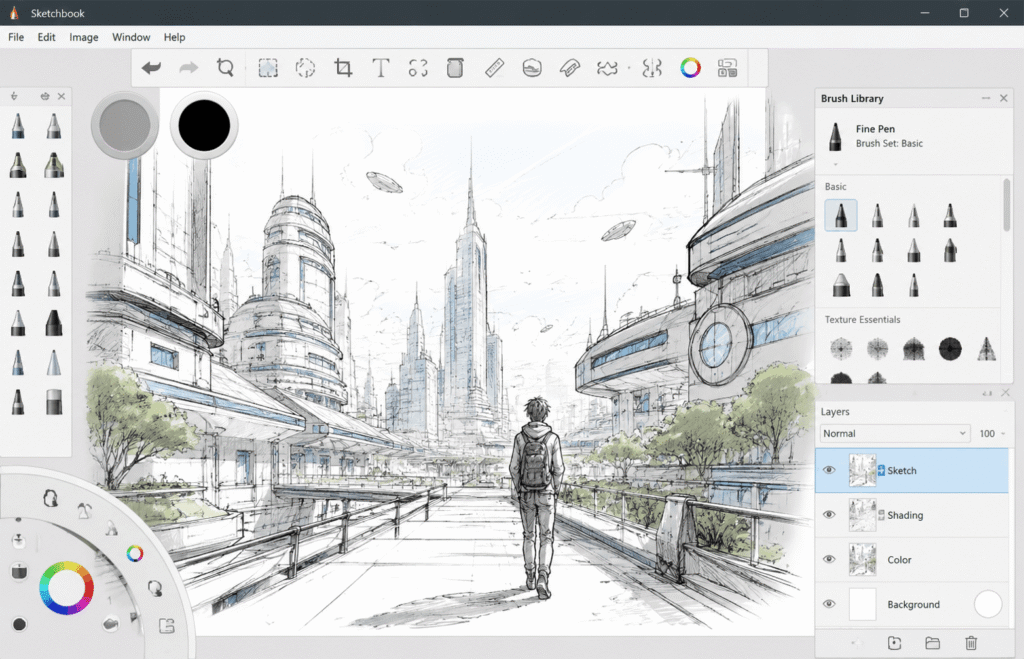Close the Layers panel with its X

point(1006,393)
